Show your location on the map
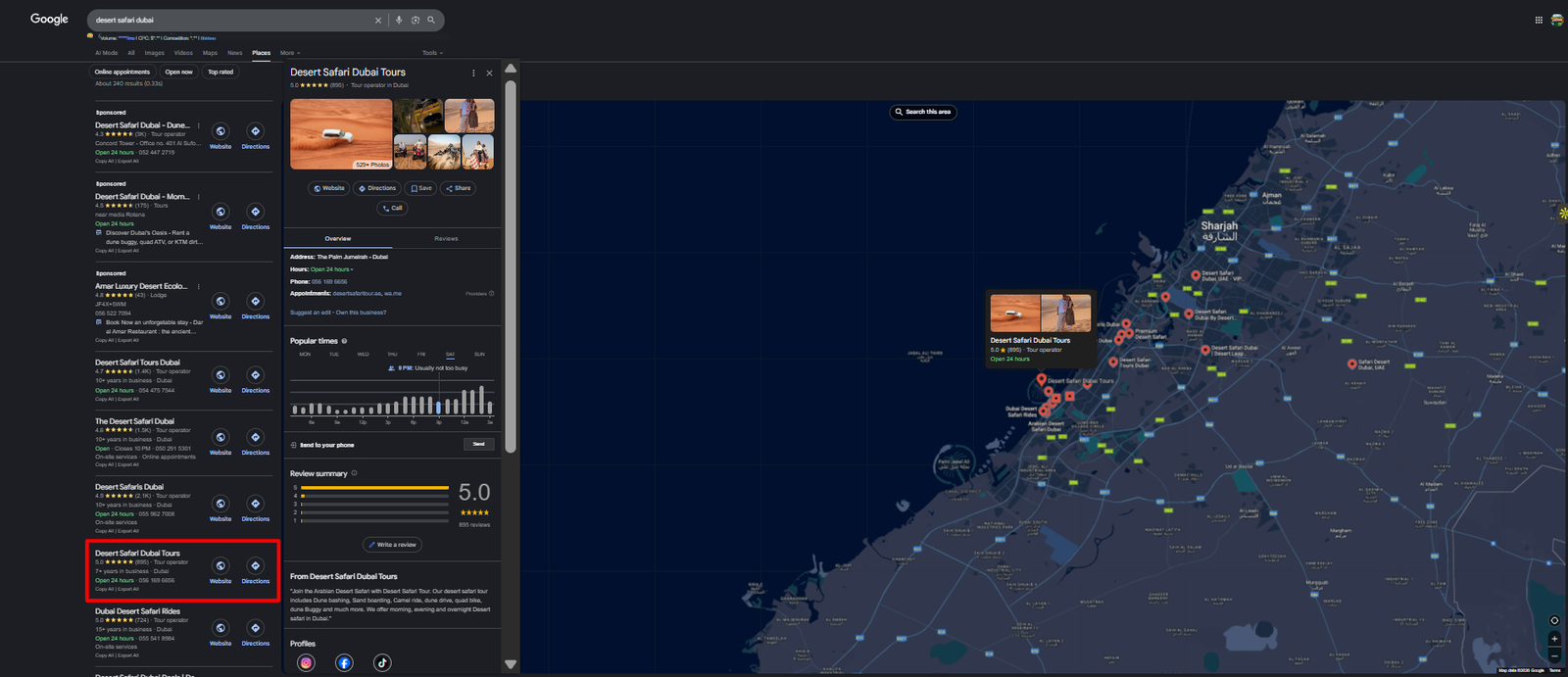 tap(1554, 620)
